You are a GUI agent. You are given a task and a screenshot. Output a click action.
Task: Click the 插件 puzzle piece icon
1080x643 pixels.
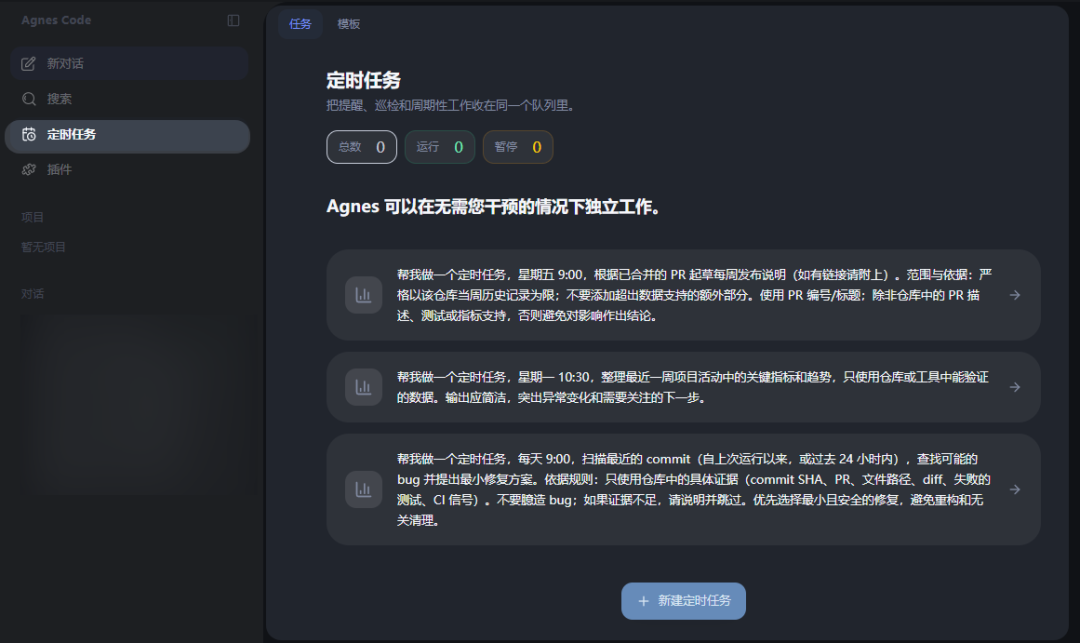pyautogui.click(x=28, y=169)
